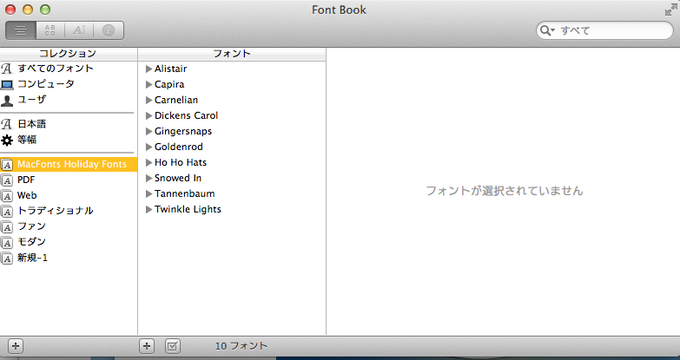Select the Gingersnaps font name

pos(183,131)
